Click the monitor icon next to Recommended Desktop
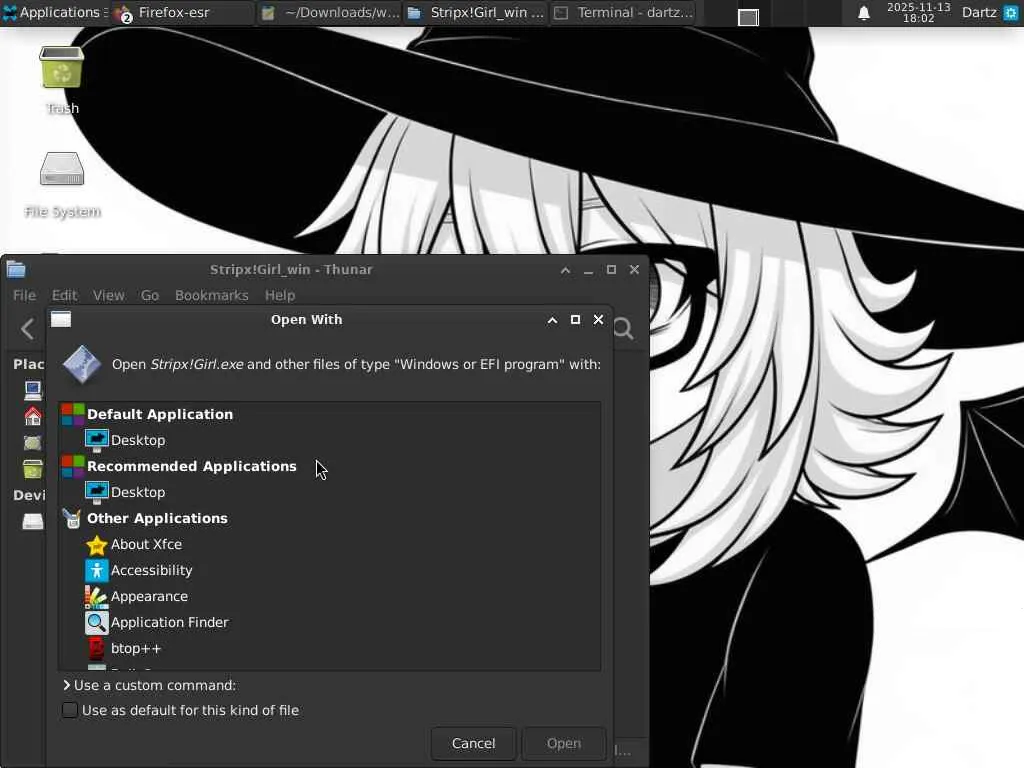Screen dimensions: 1024x768 [97, 492]
